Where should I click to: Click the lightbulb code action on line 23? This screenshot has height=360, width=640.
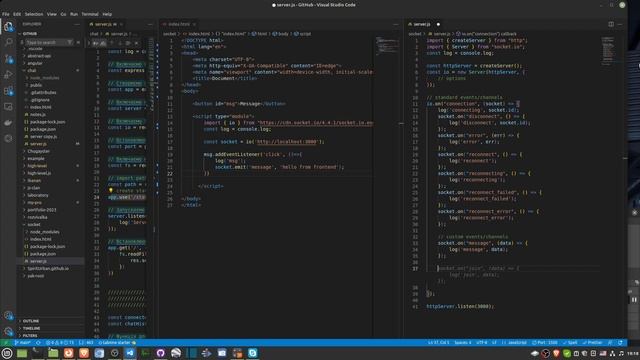(x=111, y=191)
